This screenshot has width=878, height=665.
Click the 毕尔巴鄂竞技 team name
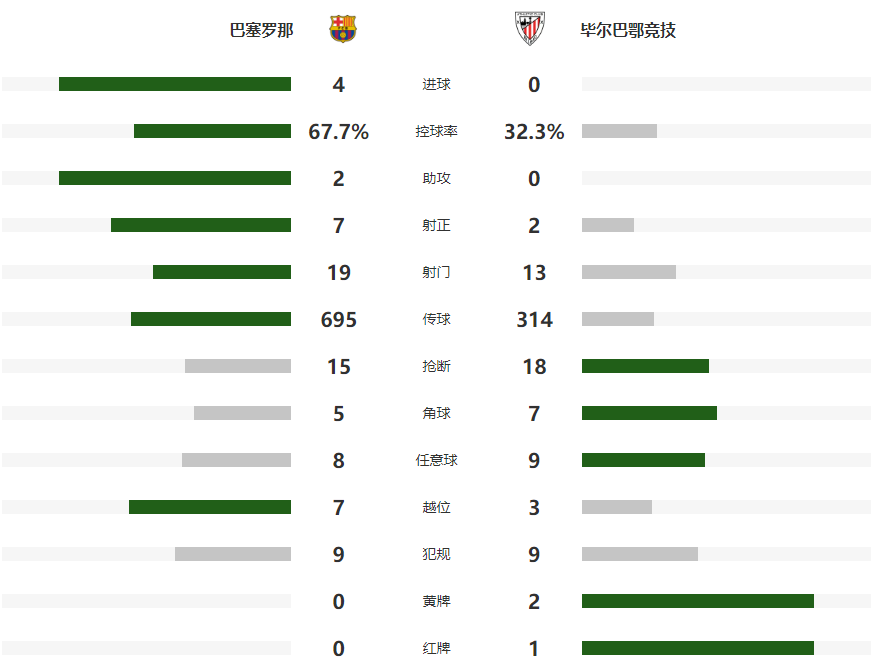pos(628,30)
